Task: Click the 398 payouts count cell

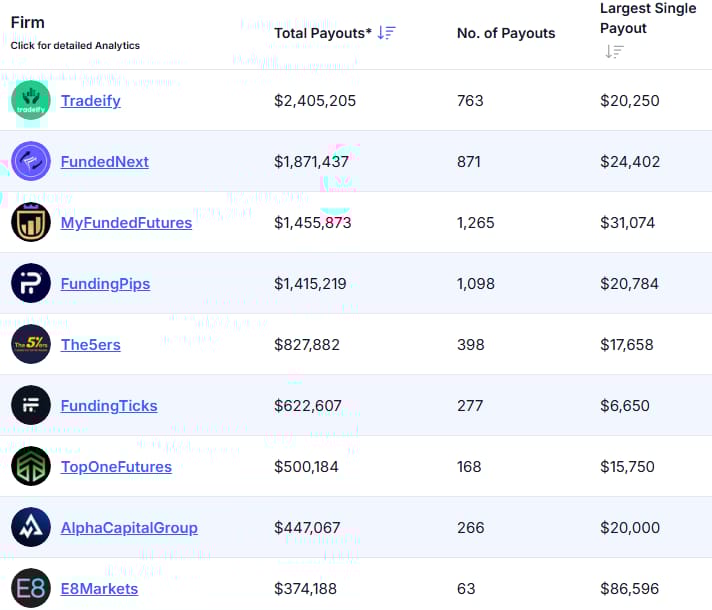Action: [x=471, y=345]
